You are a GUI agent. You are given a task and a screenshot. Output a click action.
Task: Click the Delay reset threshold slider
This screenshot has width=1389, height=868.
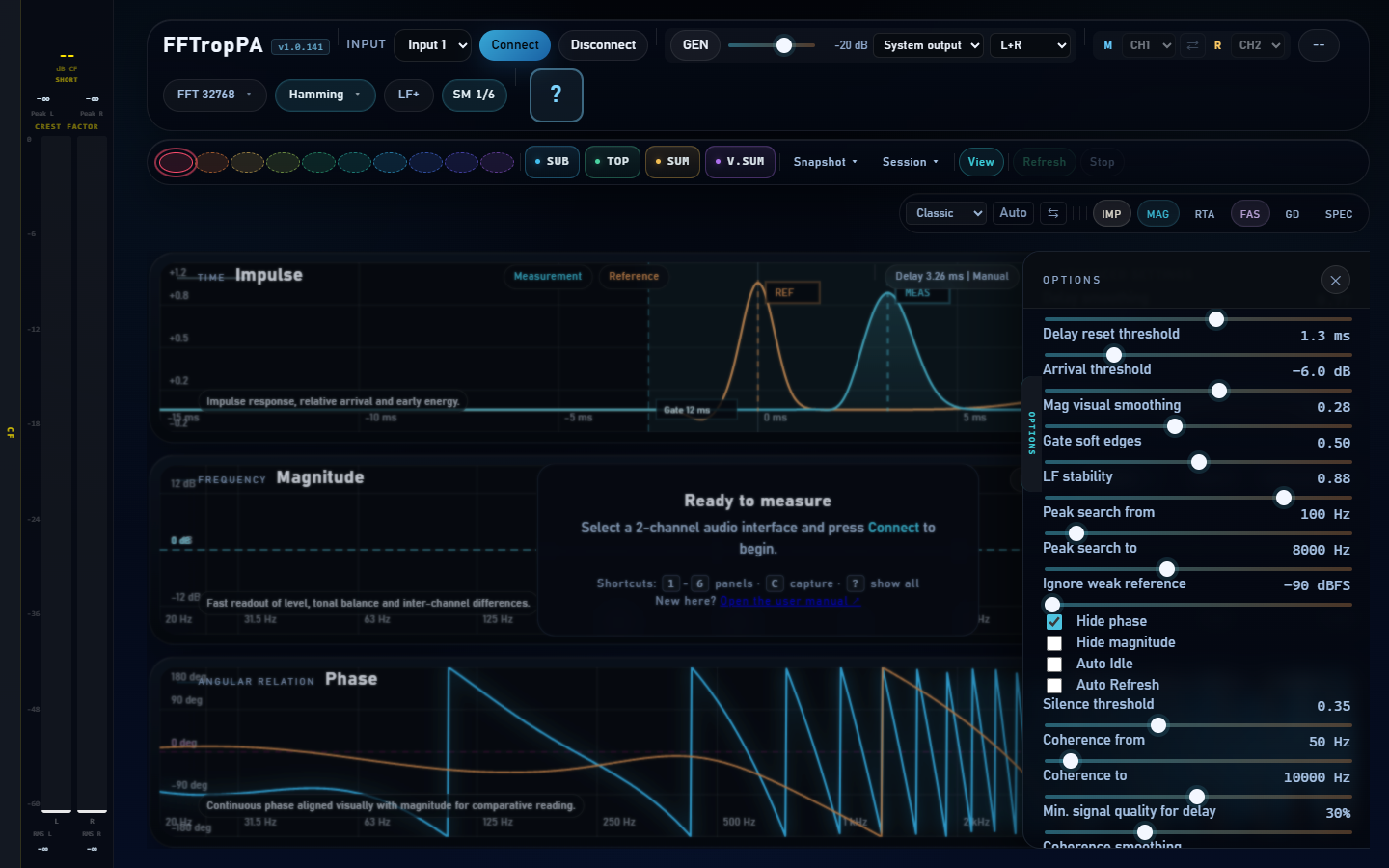tap(1198, 355)
